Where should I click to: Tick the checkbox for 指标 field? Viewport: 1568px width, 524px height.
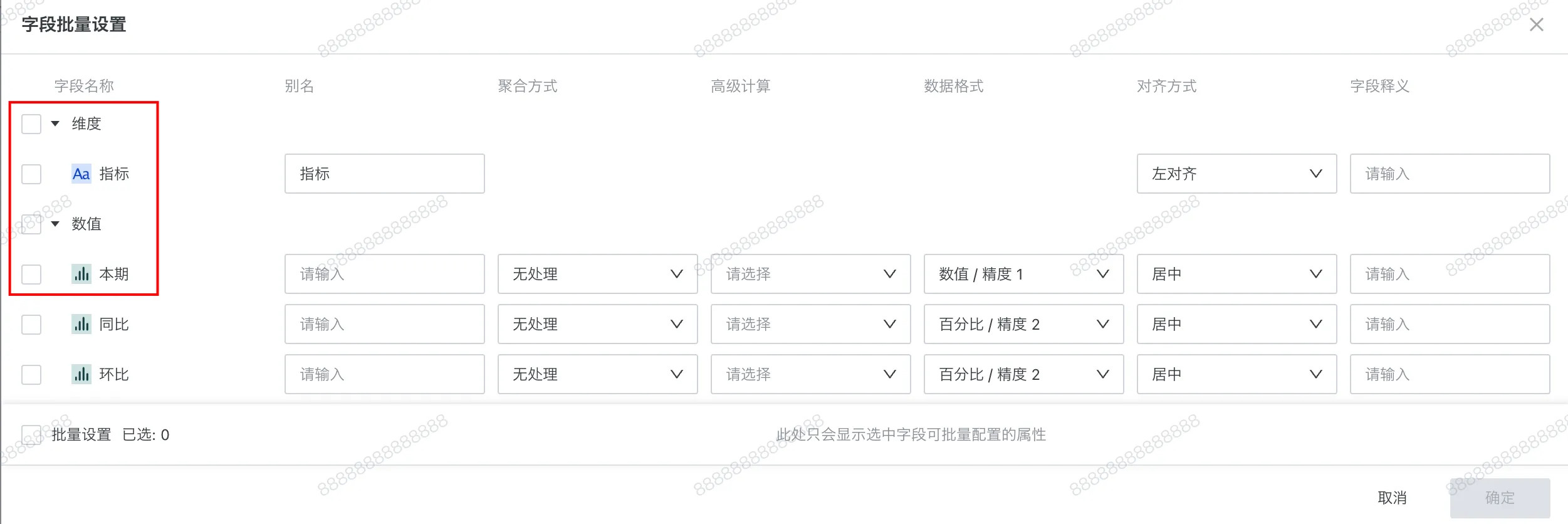tap(31, 174)
